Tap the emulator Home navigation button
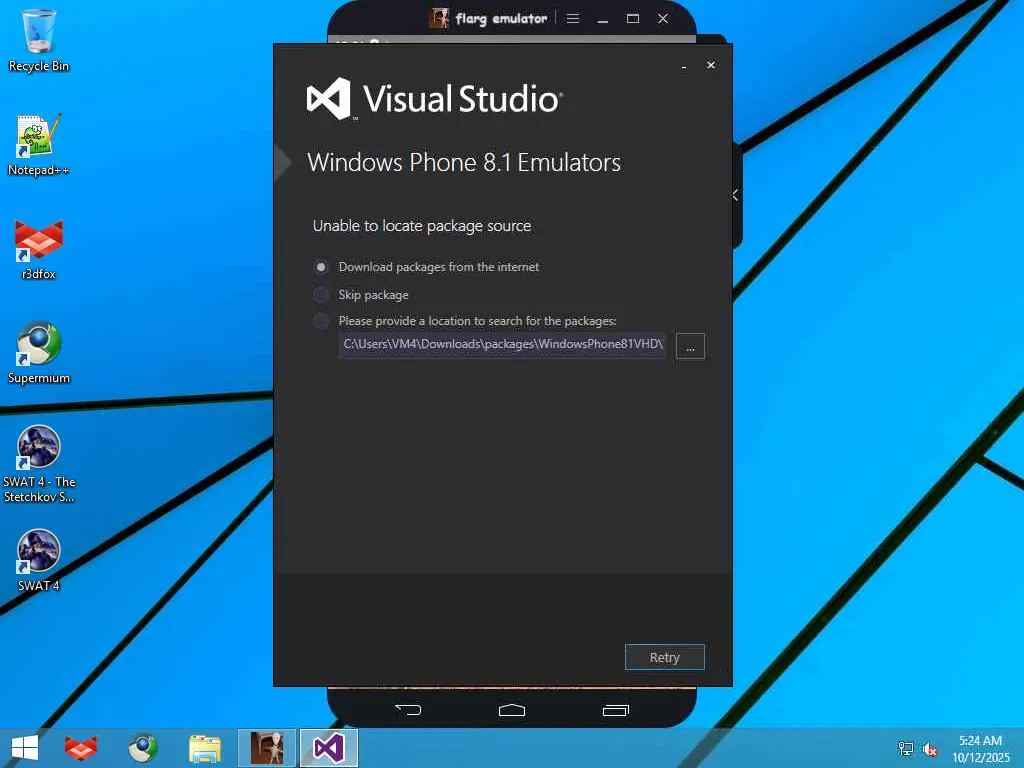 [x=512, y=710]
